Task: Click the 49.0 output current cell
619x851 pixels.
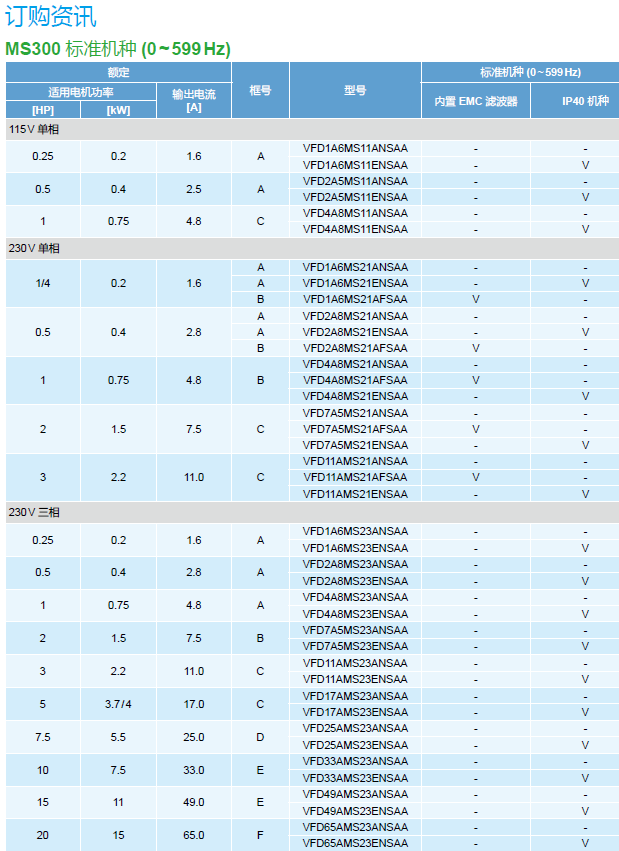Action: pyautogui.click(x=194, y=802)
